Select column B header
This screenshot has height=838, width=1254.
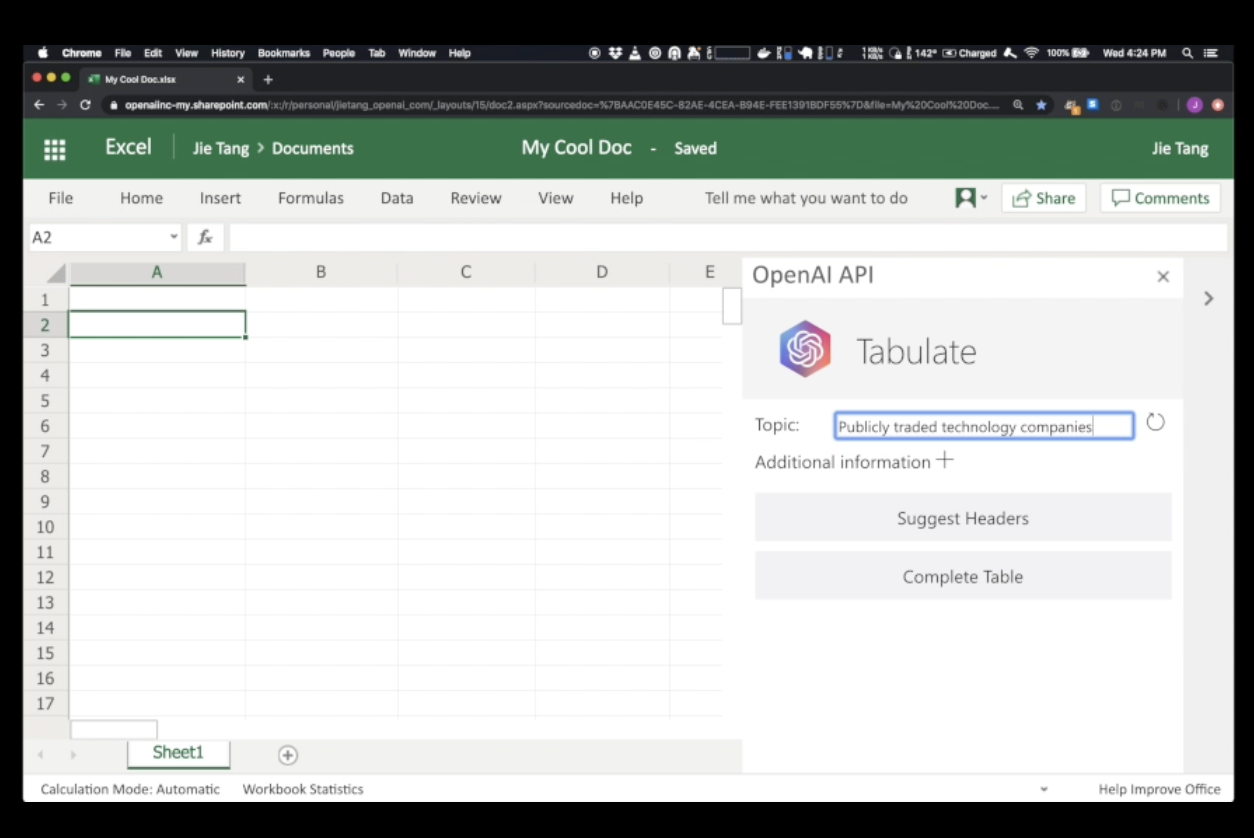(321, 272)
